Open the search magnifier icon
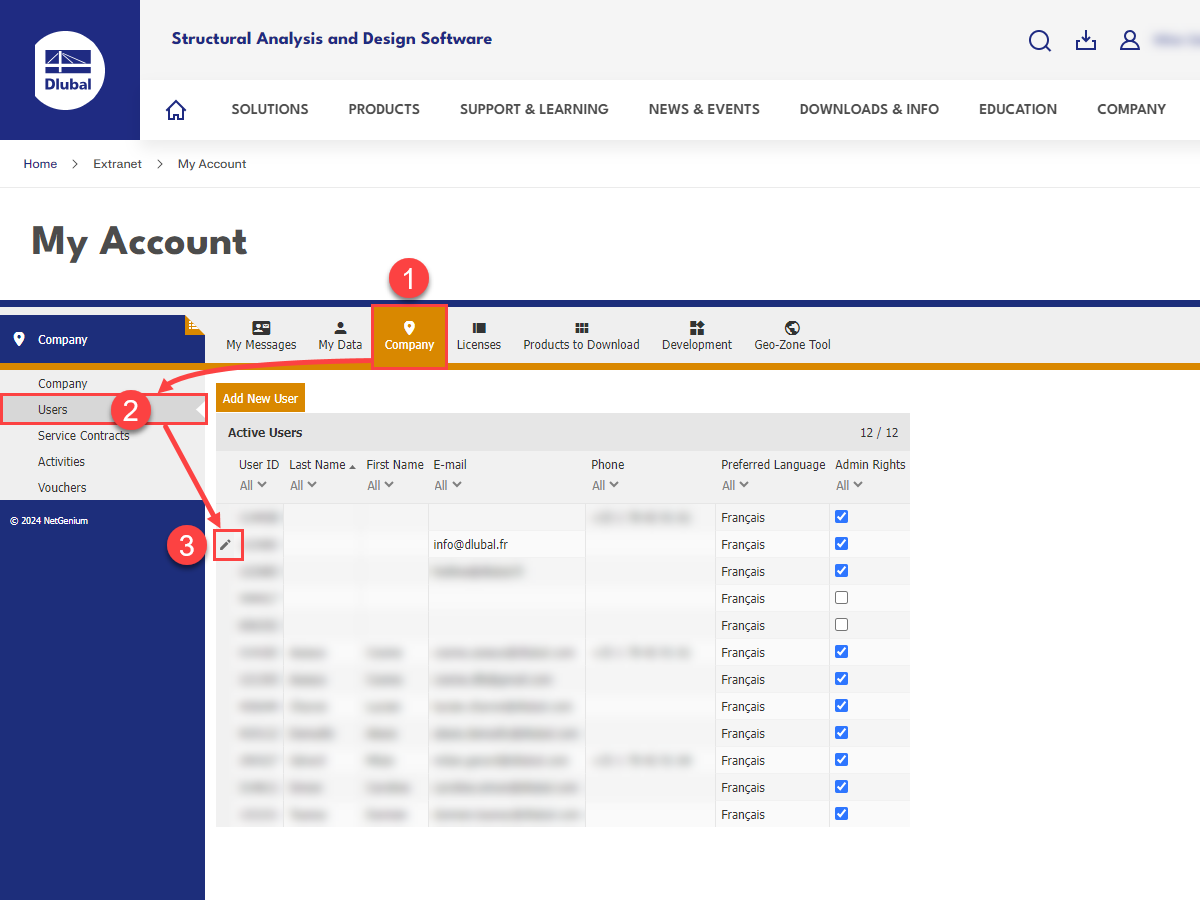The height and width of the screenshot is (900, 1200). pos(1040,41)
